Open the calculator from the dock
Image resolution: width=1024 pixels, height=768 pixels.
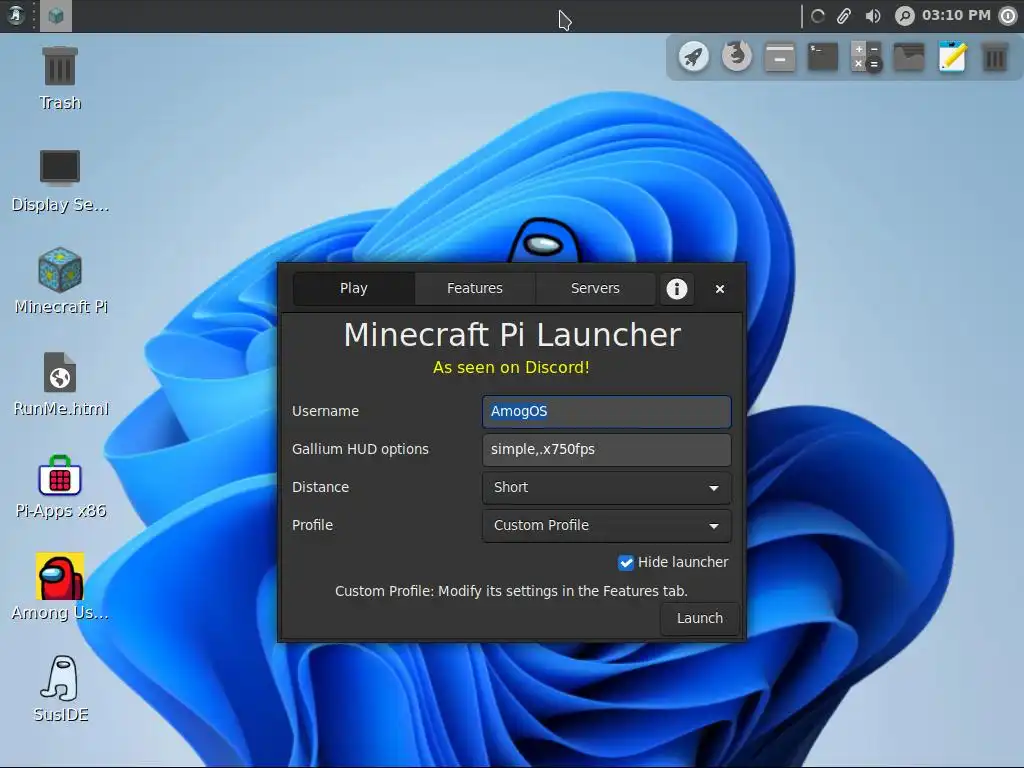click(x=866, y=57)
